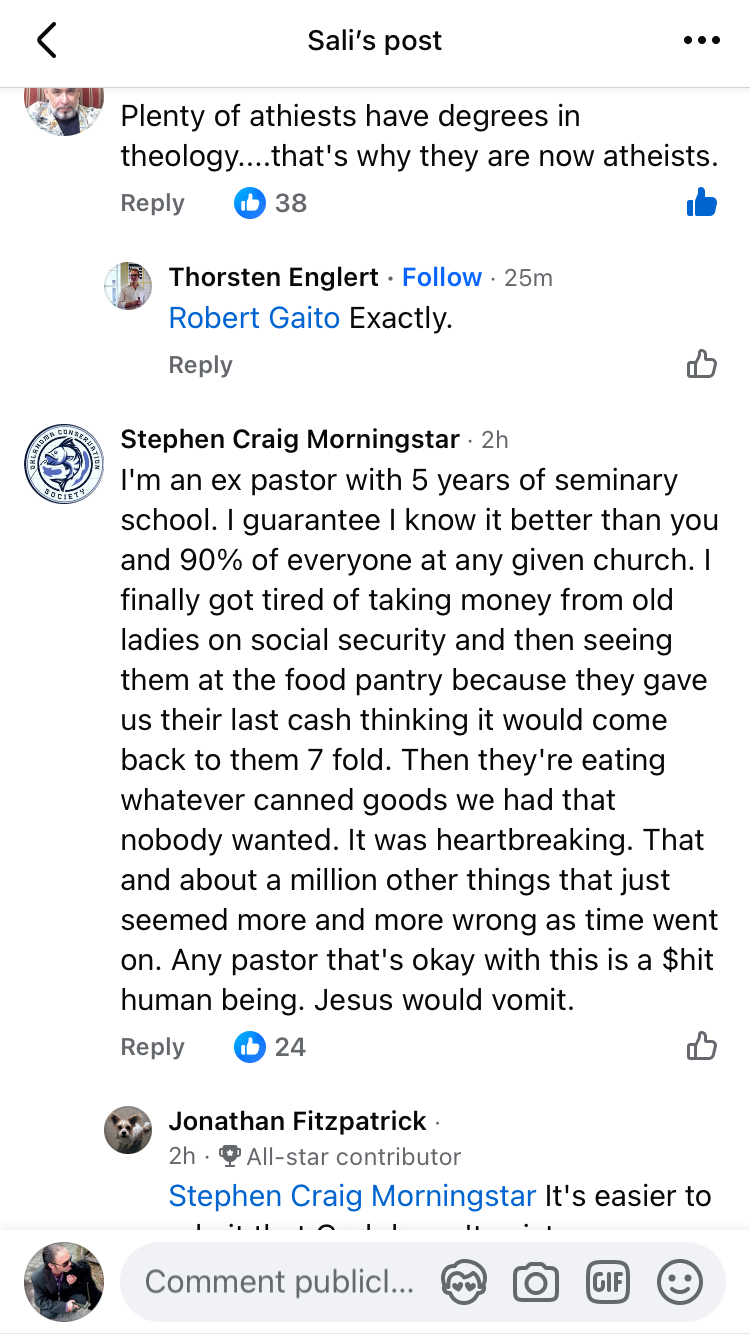Open the GIF picker
Image resolution: width=750 pixels, height=1334 pixels.
pyautogui.click(x=608, y=1282)
